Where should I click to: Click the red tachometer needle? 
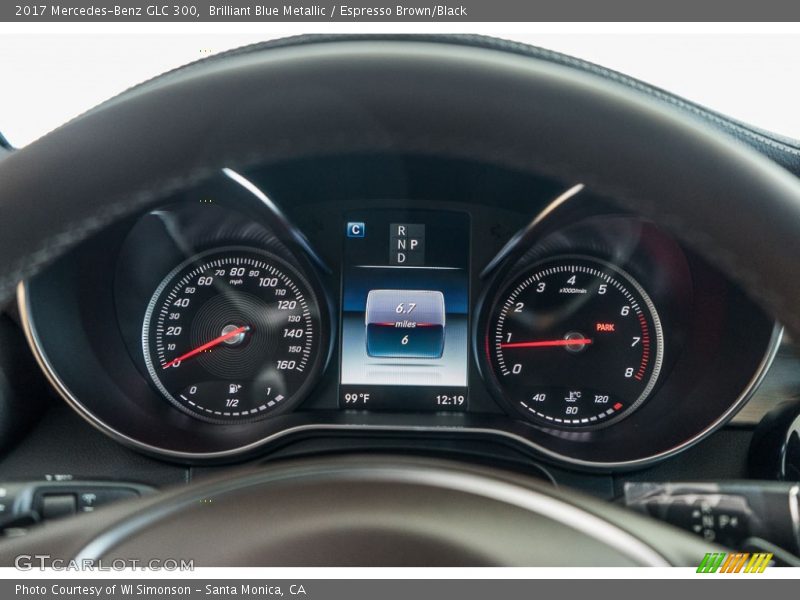(546, 343)
